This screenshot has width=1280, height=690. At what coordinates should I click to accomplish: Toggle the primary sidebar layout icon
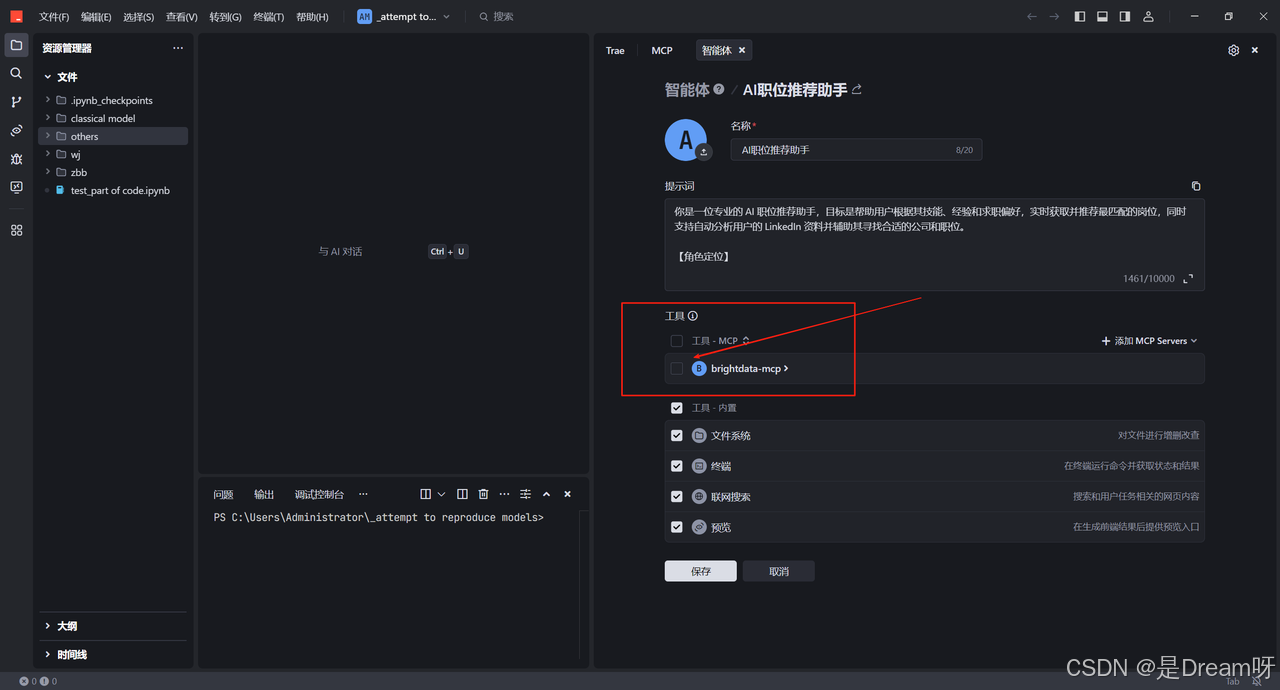[1080, 17]
